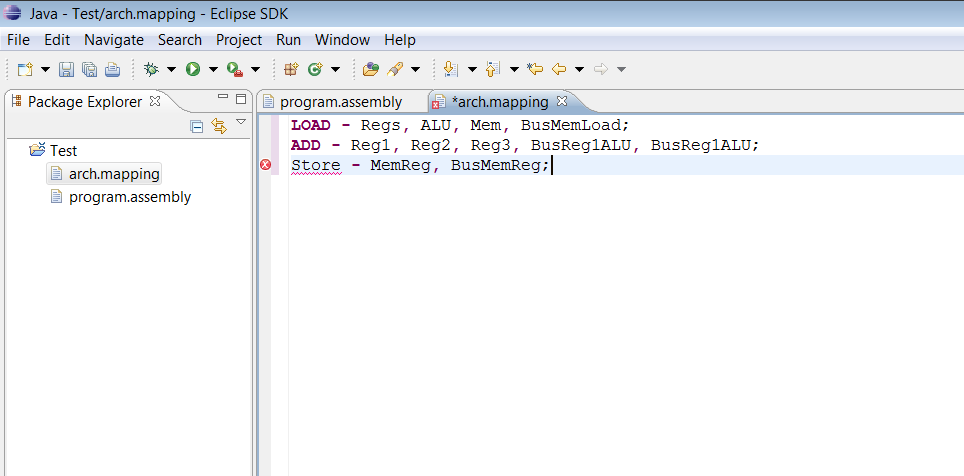Click the Forward navigation arrow icon
Viewport: 964px width, 476px height.
pyautogui.click(x=601, y=69)
